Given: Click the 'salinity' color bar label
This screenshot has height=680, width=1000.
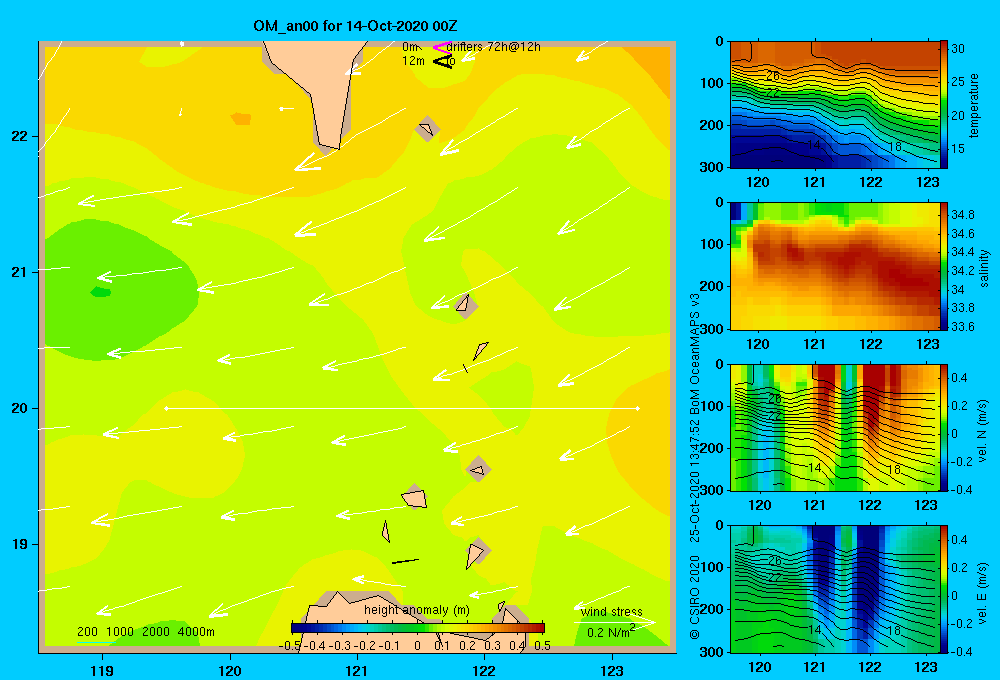Looking at the screenshot, I should (984, 268).
